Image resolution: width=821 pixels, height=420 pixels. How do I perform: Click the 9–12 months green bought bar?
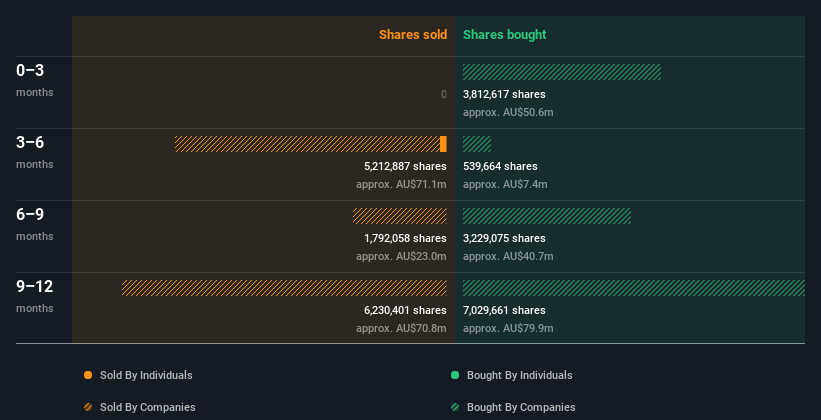click(634, 288)
